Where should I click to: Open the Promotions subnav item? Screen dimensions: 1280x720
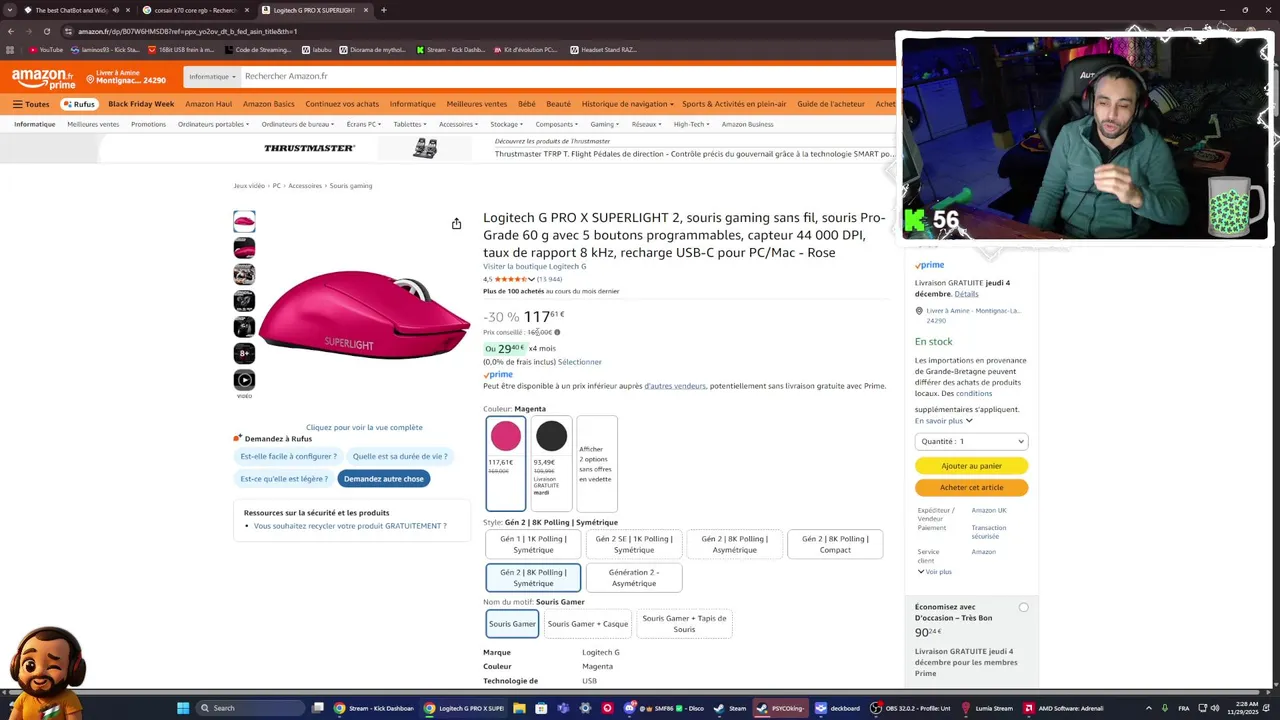tap(148, 124)
